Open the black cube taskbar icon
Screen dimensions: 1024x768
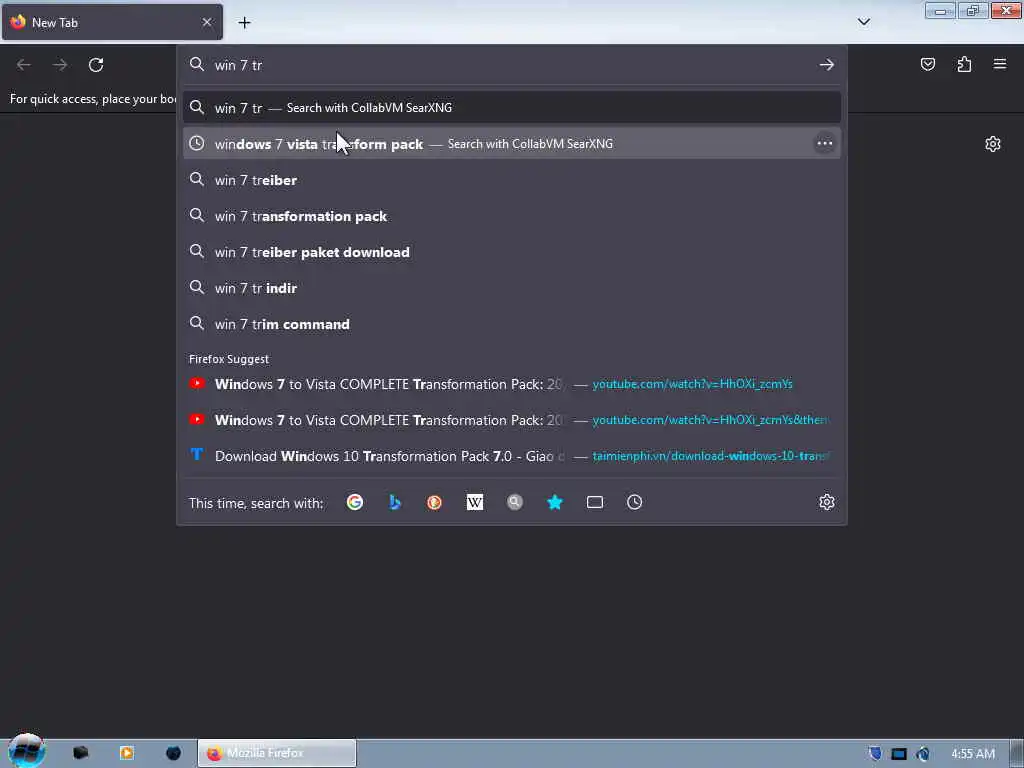click(x=81, y=753)
